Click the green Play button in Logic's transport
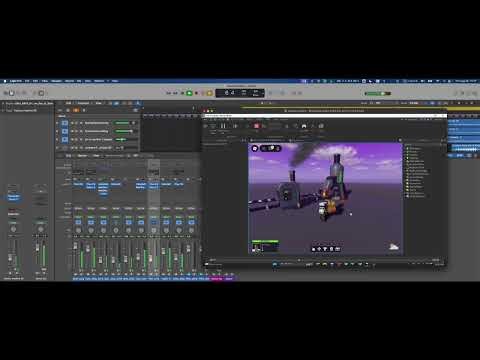 (x=189, y=93)
